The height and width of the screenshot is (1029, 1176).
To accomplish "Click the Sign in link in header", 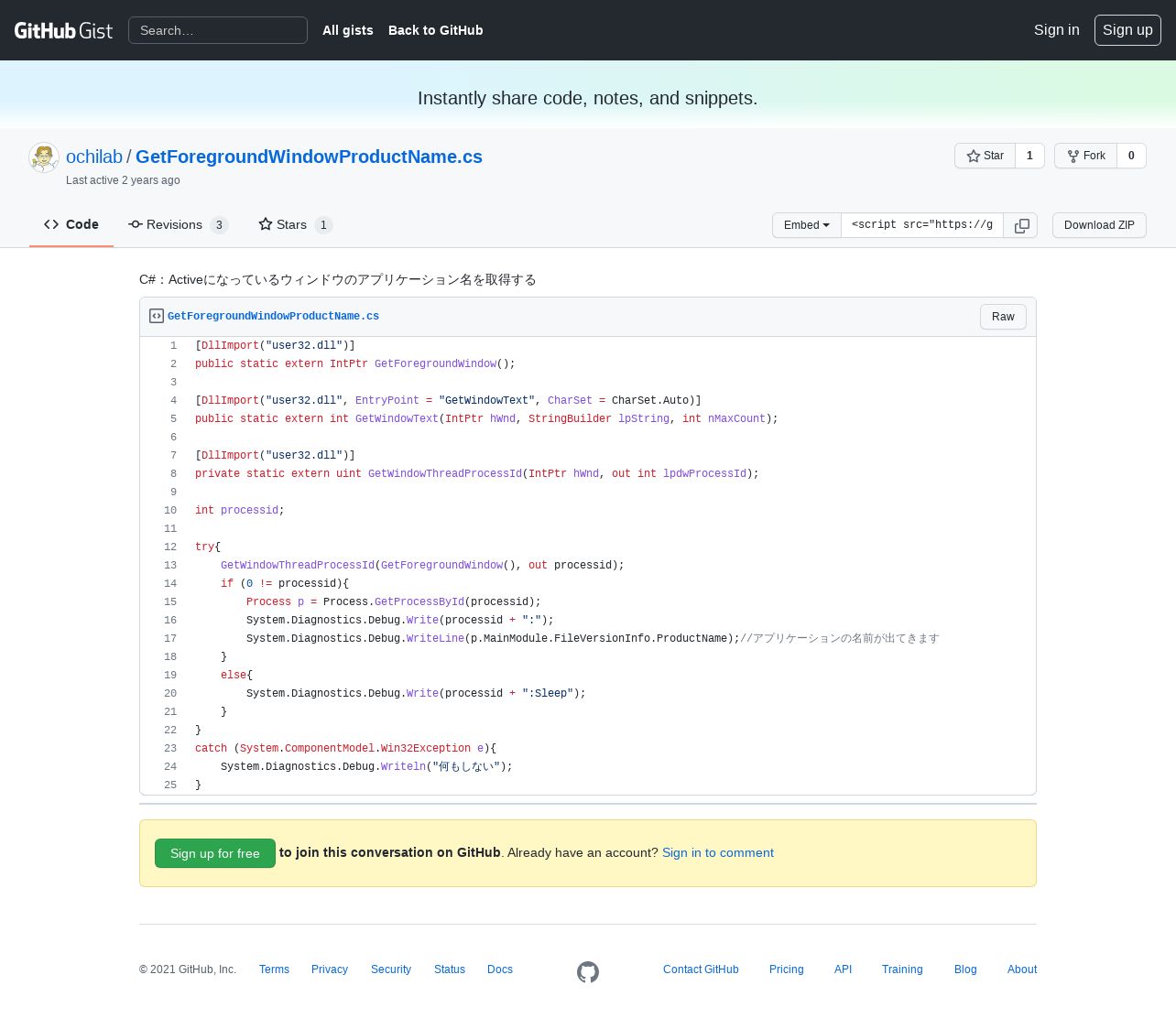I will click(1057, 30).
